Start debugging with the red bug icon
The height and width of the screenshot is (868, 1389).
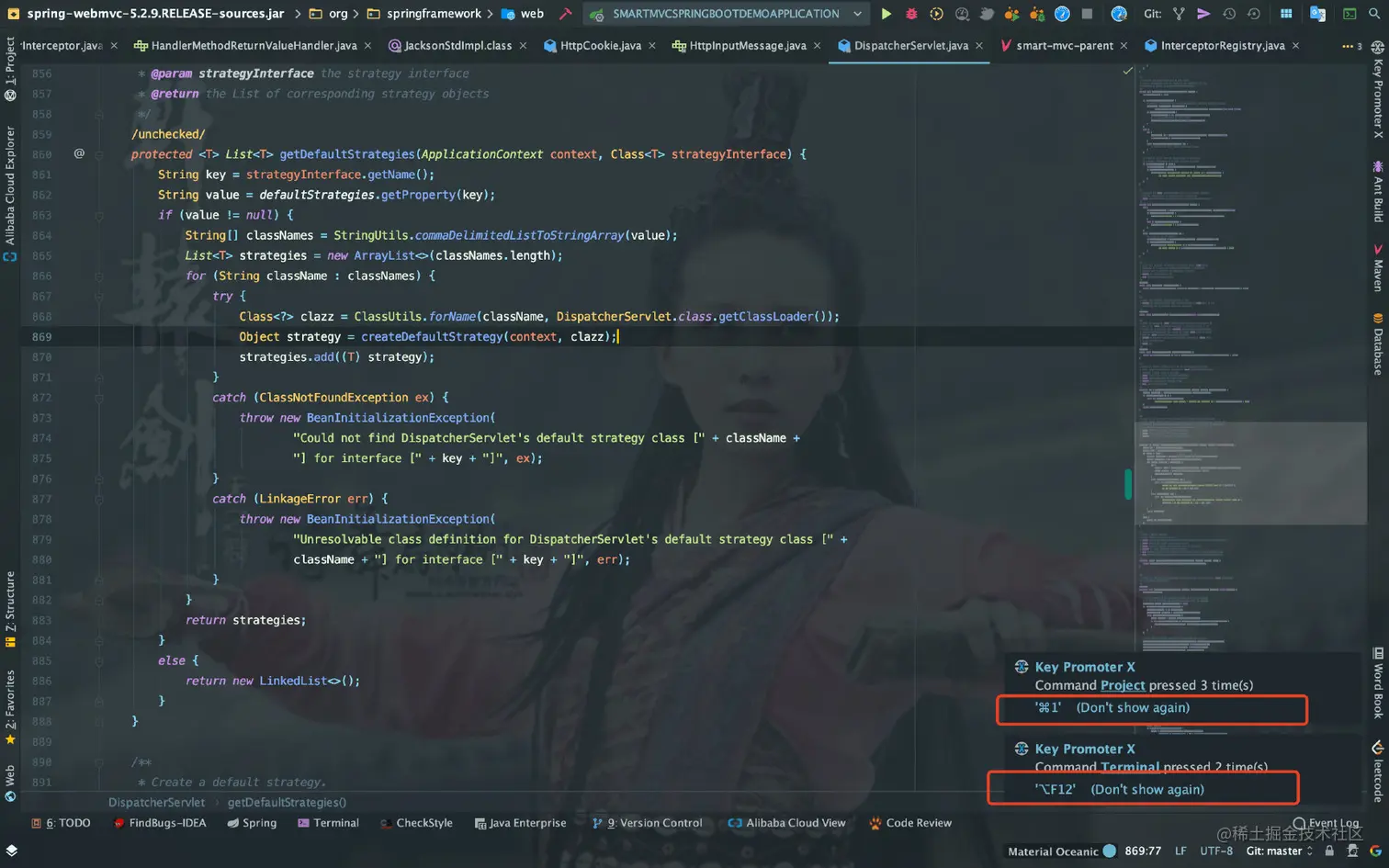[x=911, y=14]
